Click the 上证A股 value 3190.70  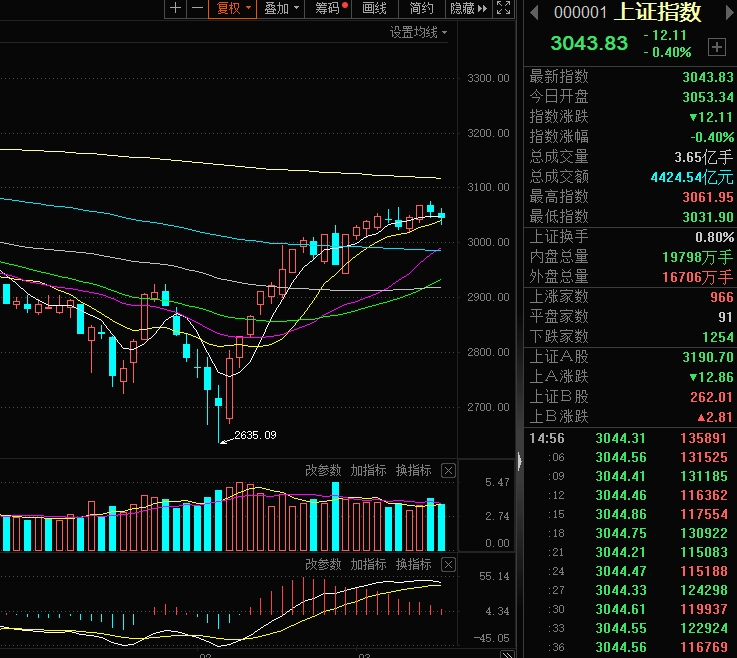click(708, 357)
